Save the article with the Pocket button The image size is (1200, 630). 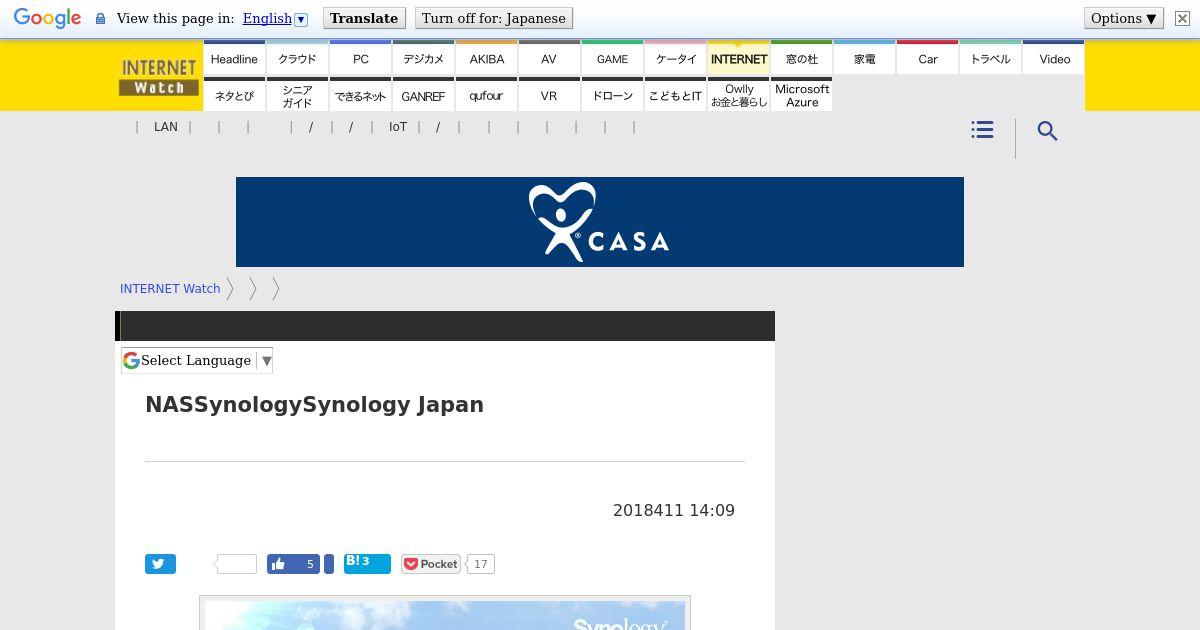pyautogui.click(x=431, y=564)
